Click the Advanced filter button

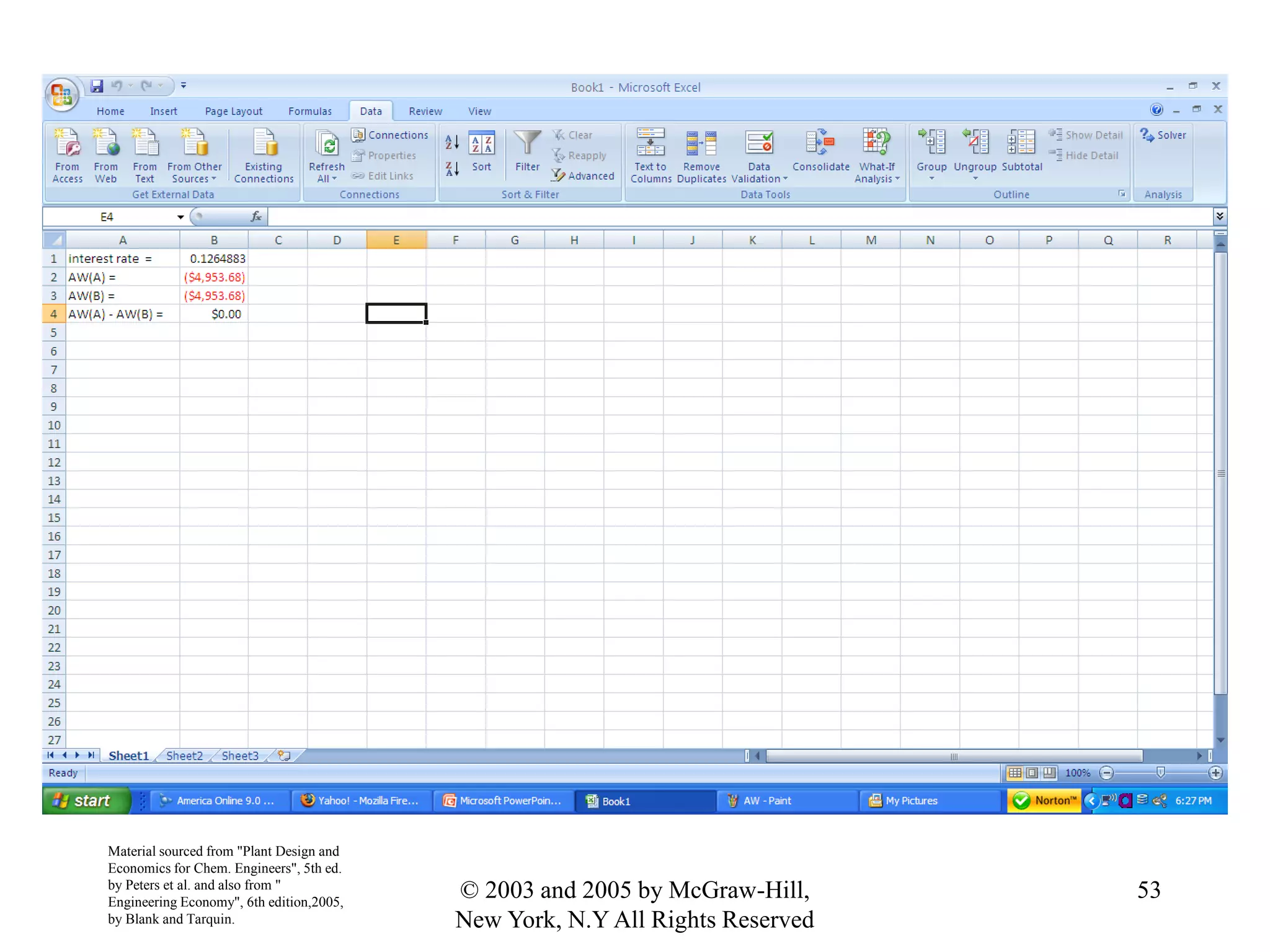[x=583, y=176]
